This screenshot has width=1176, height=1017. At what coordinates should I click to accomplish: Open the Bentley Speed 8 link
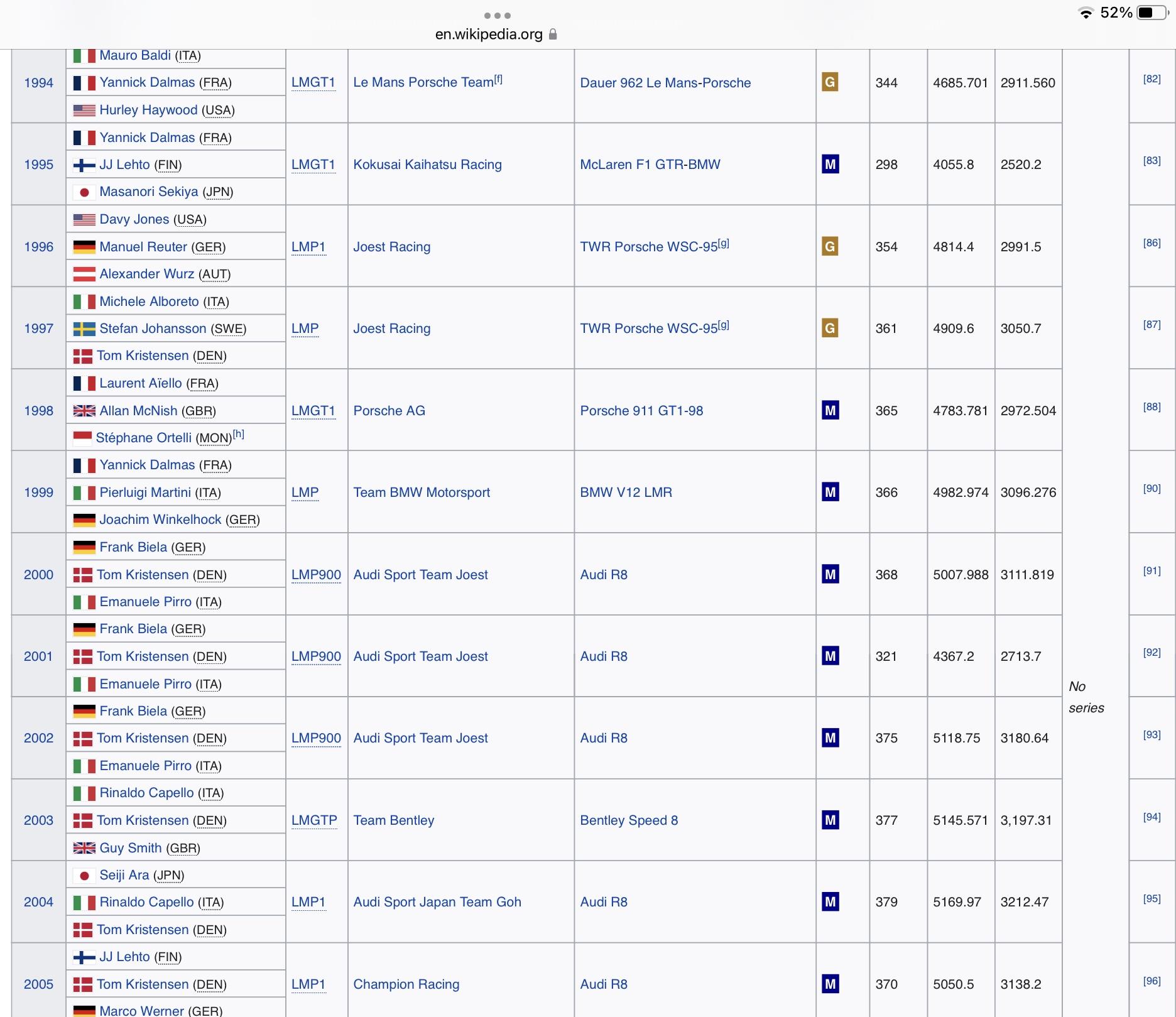click(x=629, y=820)
